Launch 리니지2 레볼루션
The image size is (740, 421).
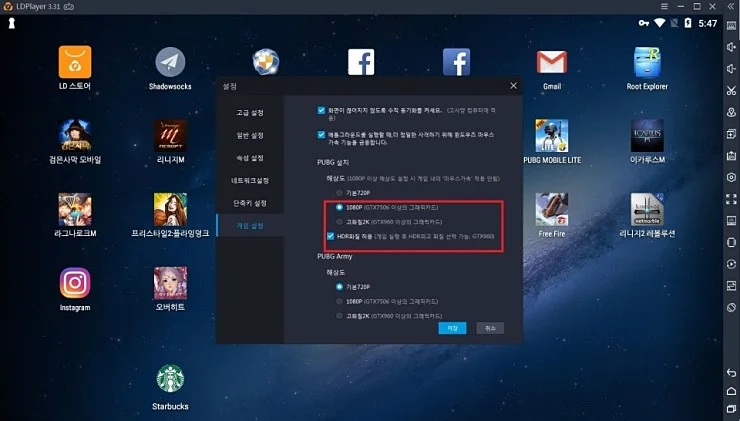coord(647,209)
